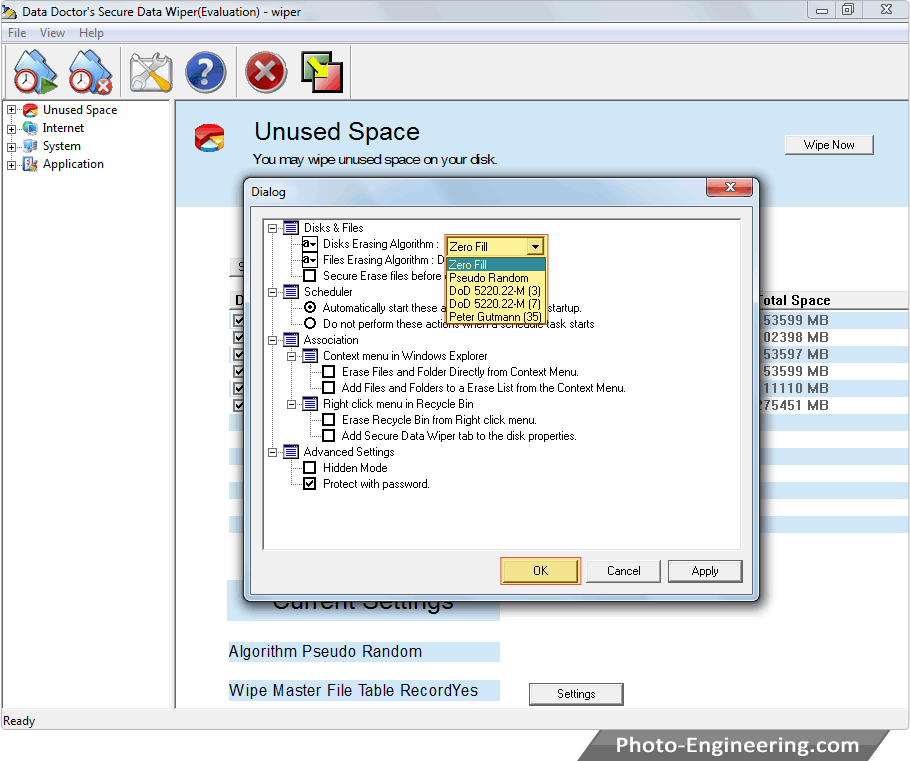
Task: Click Cancel in the dialog
Action: tap(623, 571)
